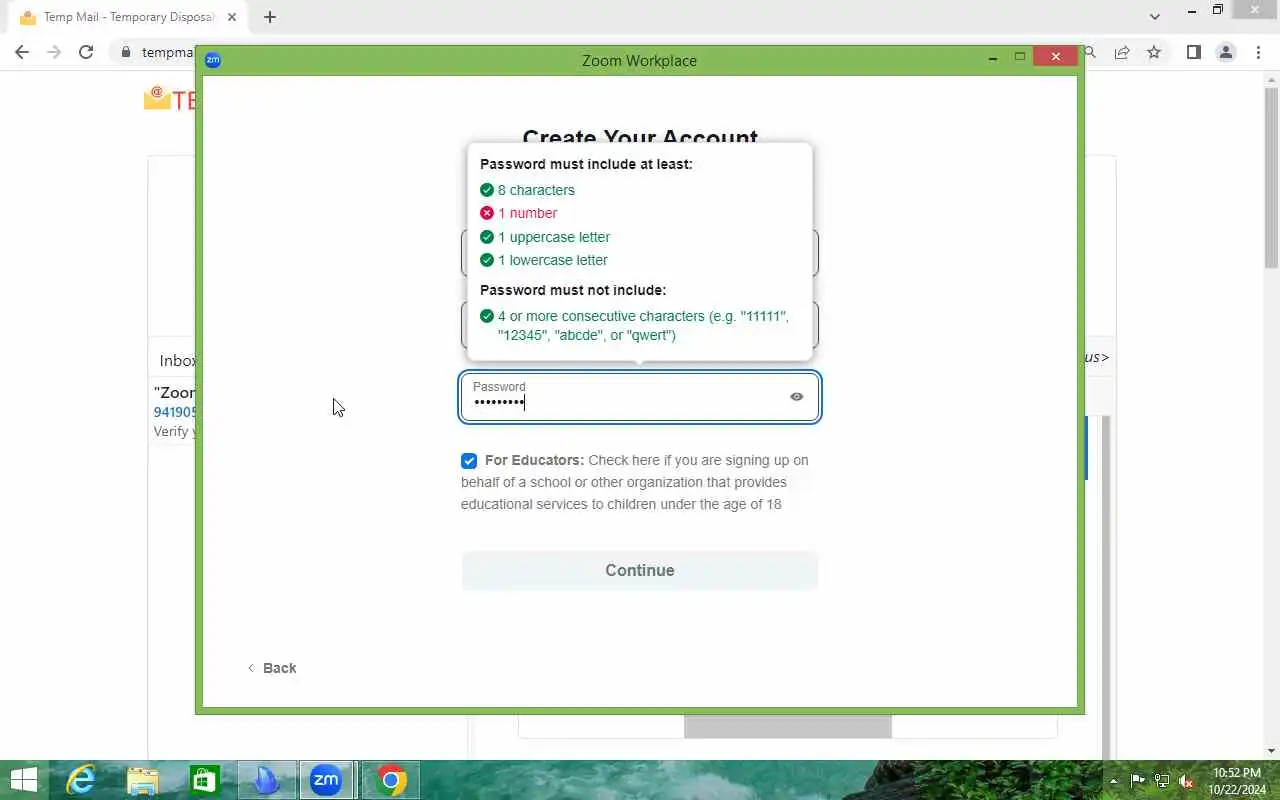Switch to Zoom app in taskbar

tap(326, 780)
